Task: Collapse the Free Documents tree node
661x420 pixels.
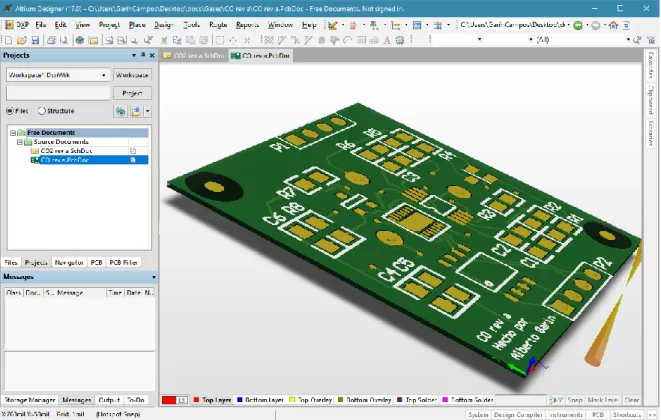Action: [13, 133]
